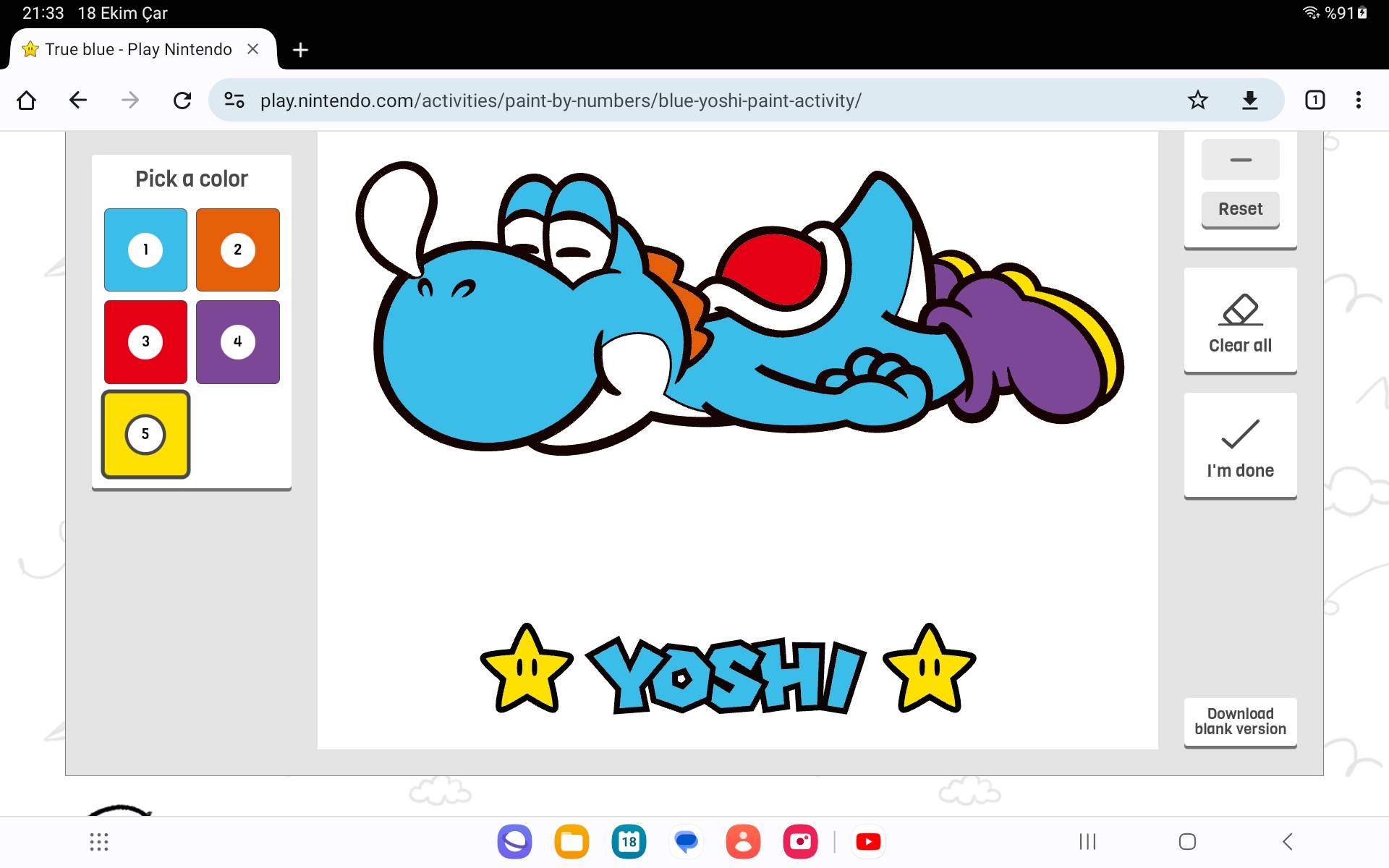Open Calendar app from taskbar
The height and width of the screenshot is (868, 1389).
pos(629,842)
